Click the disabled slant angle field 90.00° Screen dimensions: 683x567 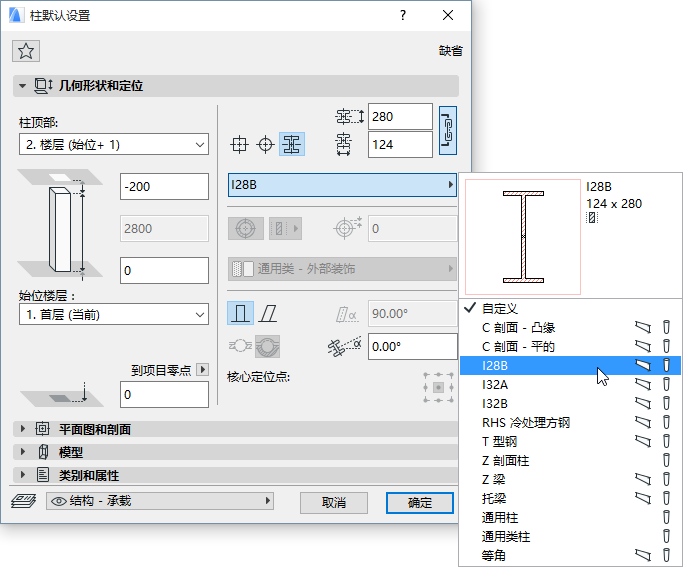coord(413,314)
